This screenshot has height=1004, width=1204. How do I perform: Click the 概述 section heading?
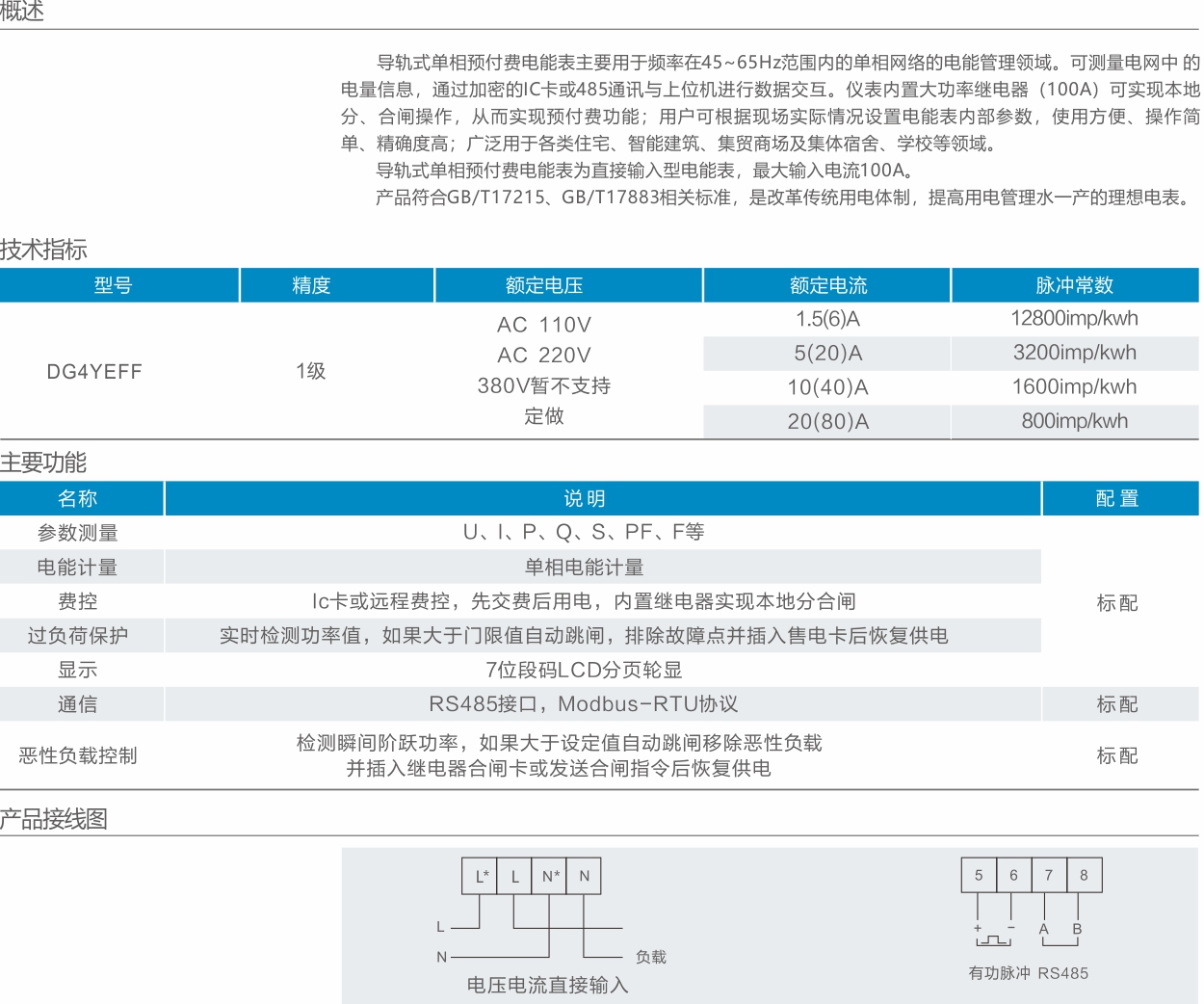pos(22,11)
